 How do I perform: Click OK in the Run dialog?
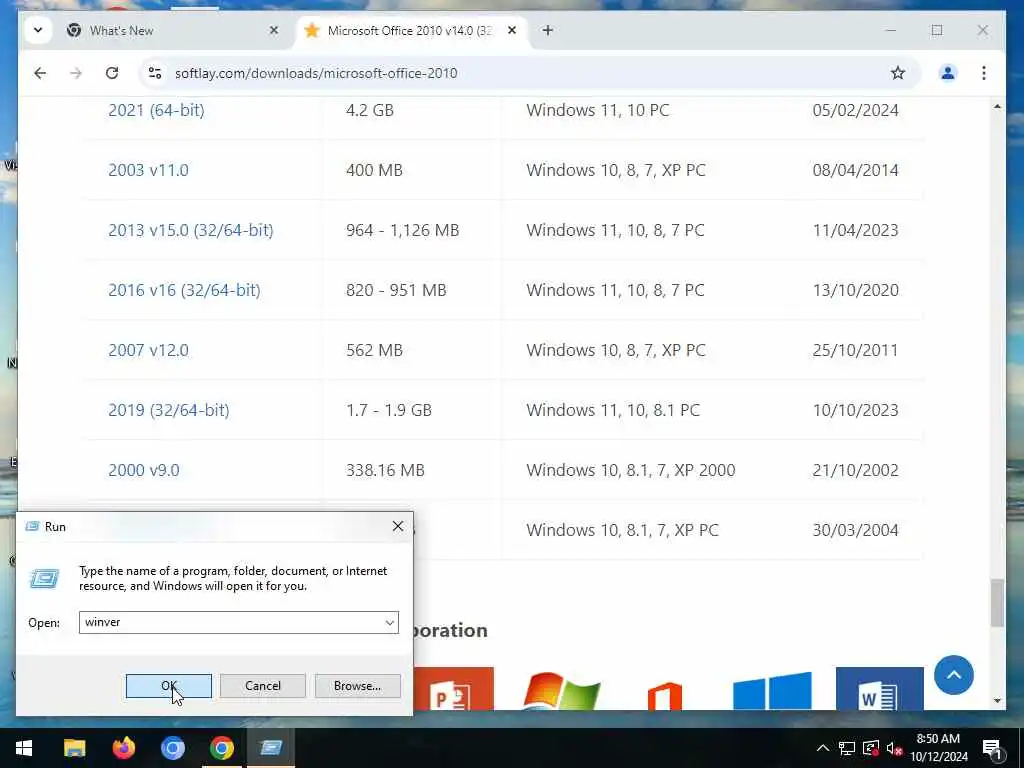(x=168, y=686)
